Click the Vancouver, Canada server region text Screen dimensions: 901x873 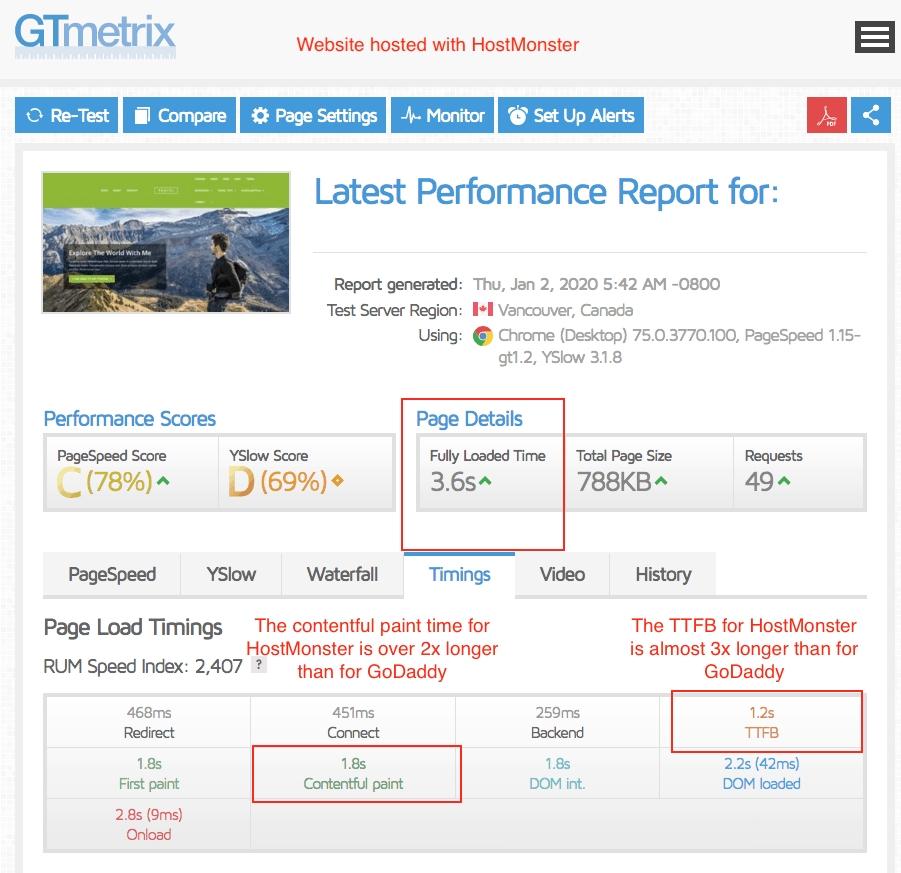coord(565,310)
